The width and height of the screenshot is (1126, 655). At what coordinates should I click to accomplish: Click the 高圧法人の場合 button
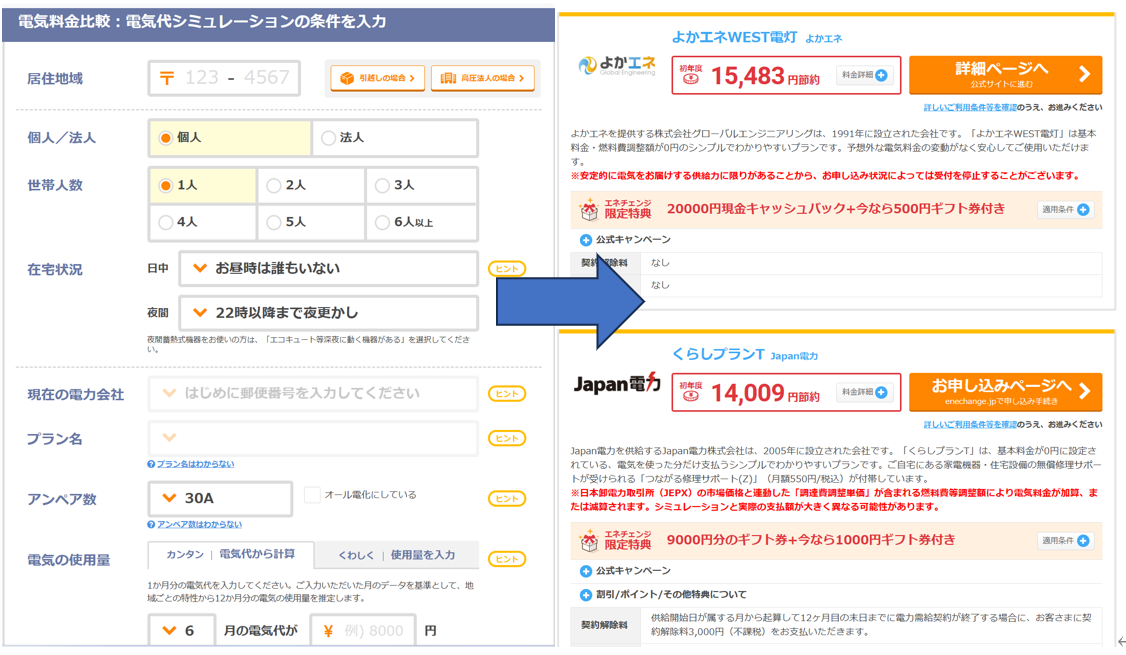(x=483, y=78)
